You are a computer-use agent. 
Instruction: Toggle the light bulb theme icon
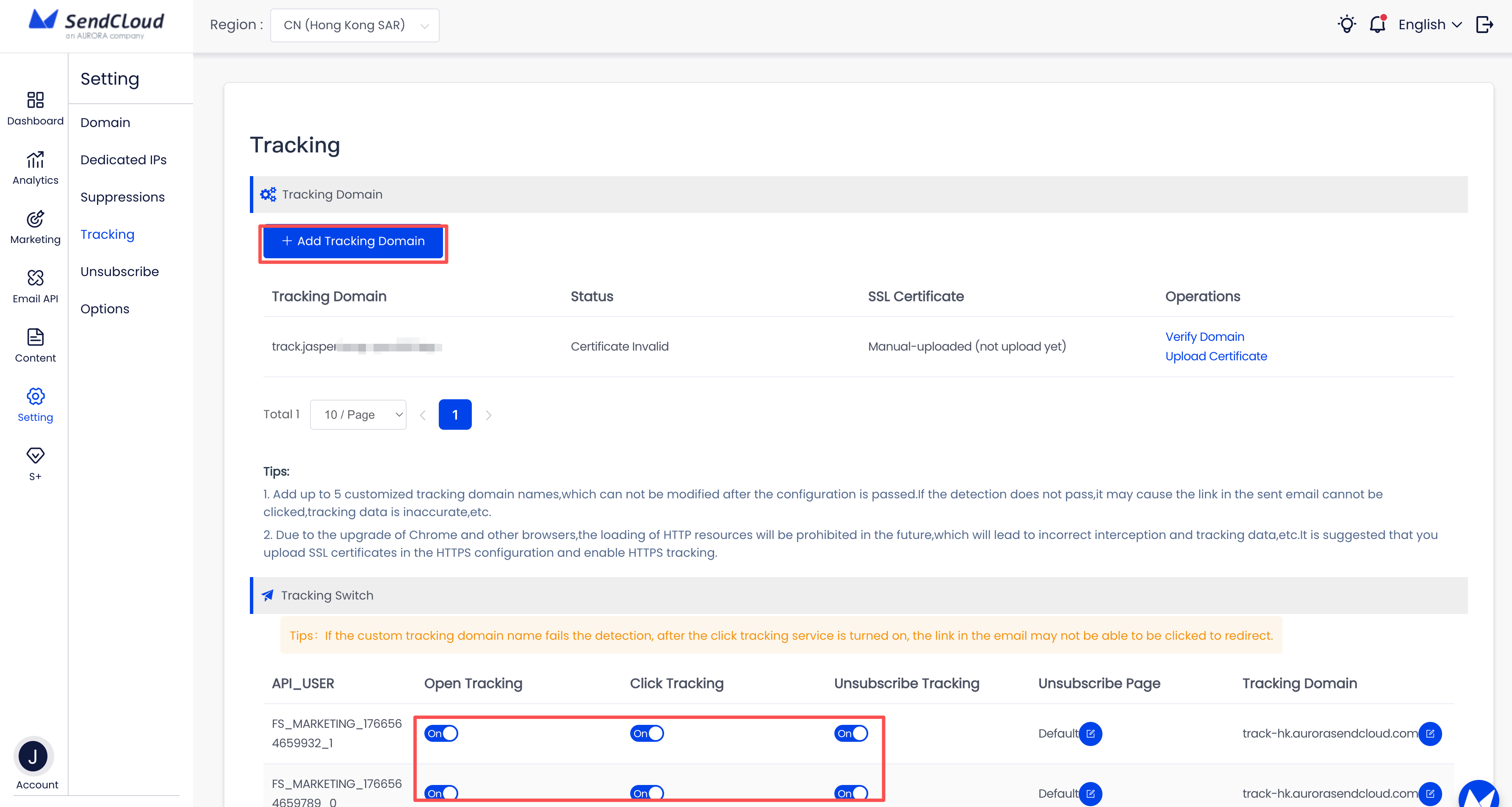coord(1346,25)
